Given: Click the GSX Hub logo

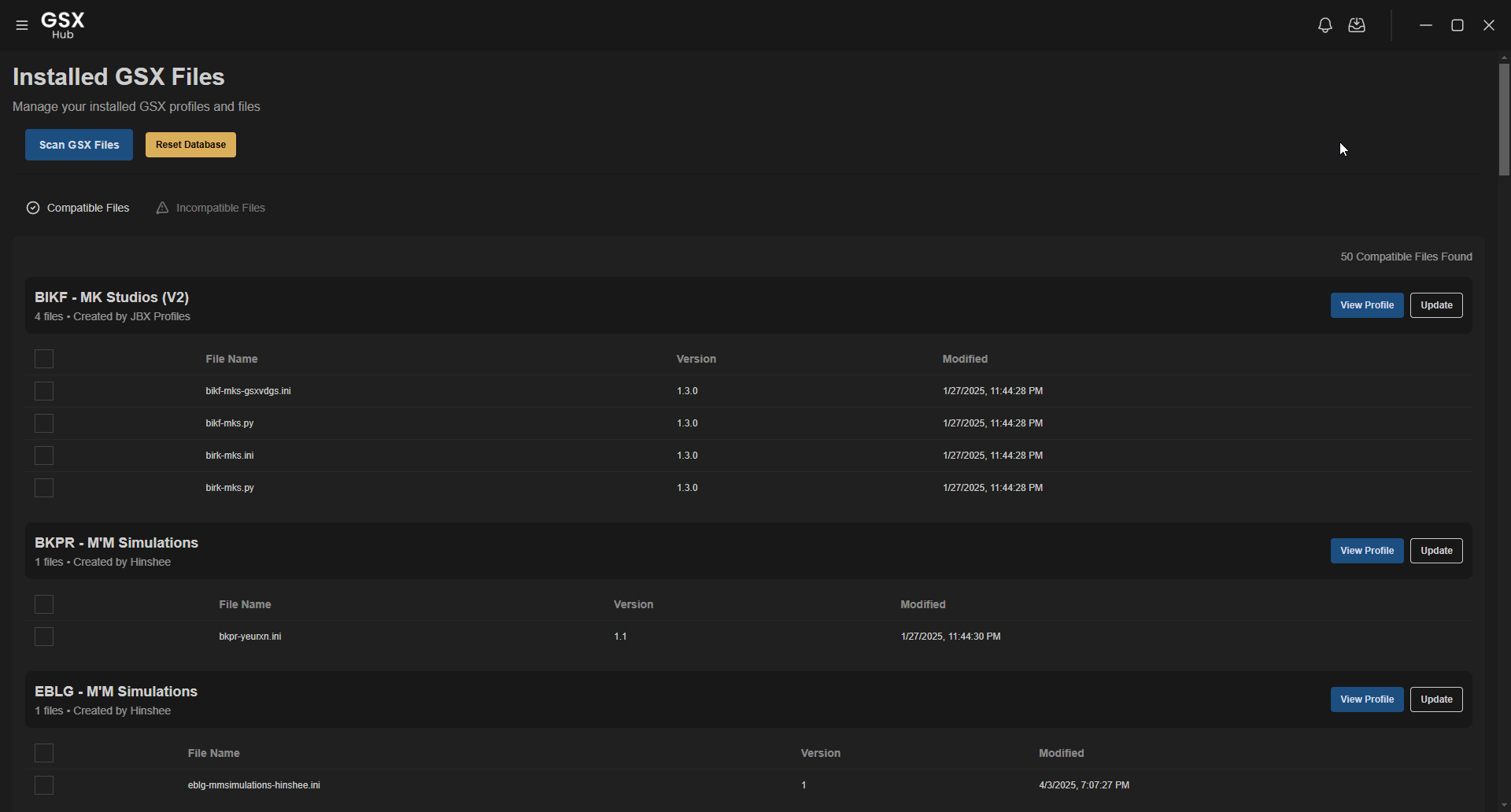Looking at the screenshot, I should pos(63,25).
